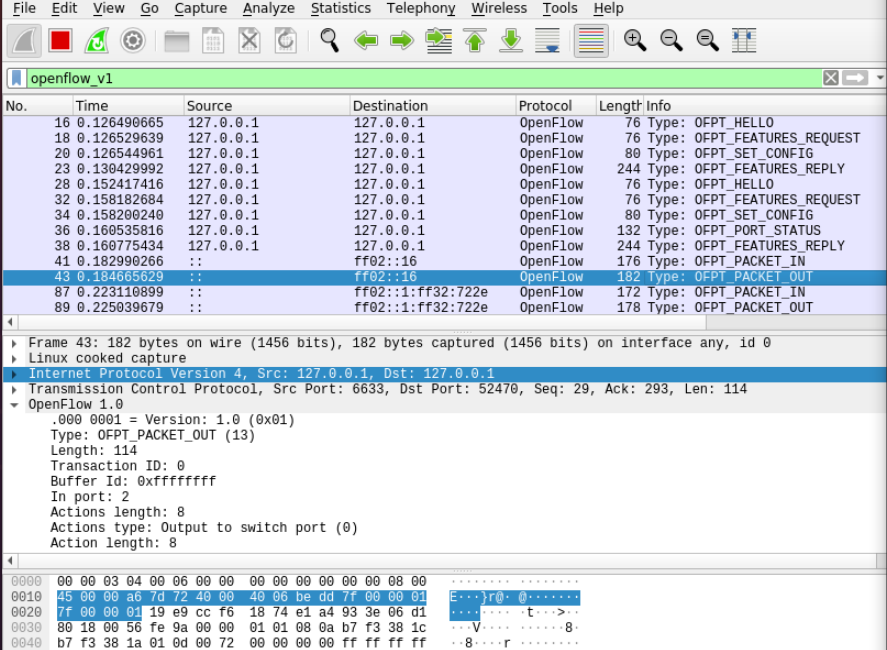
Task: Expand Linux cooked capture node
Action: [14, 359]
